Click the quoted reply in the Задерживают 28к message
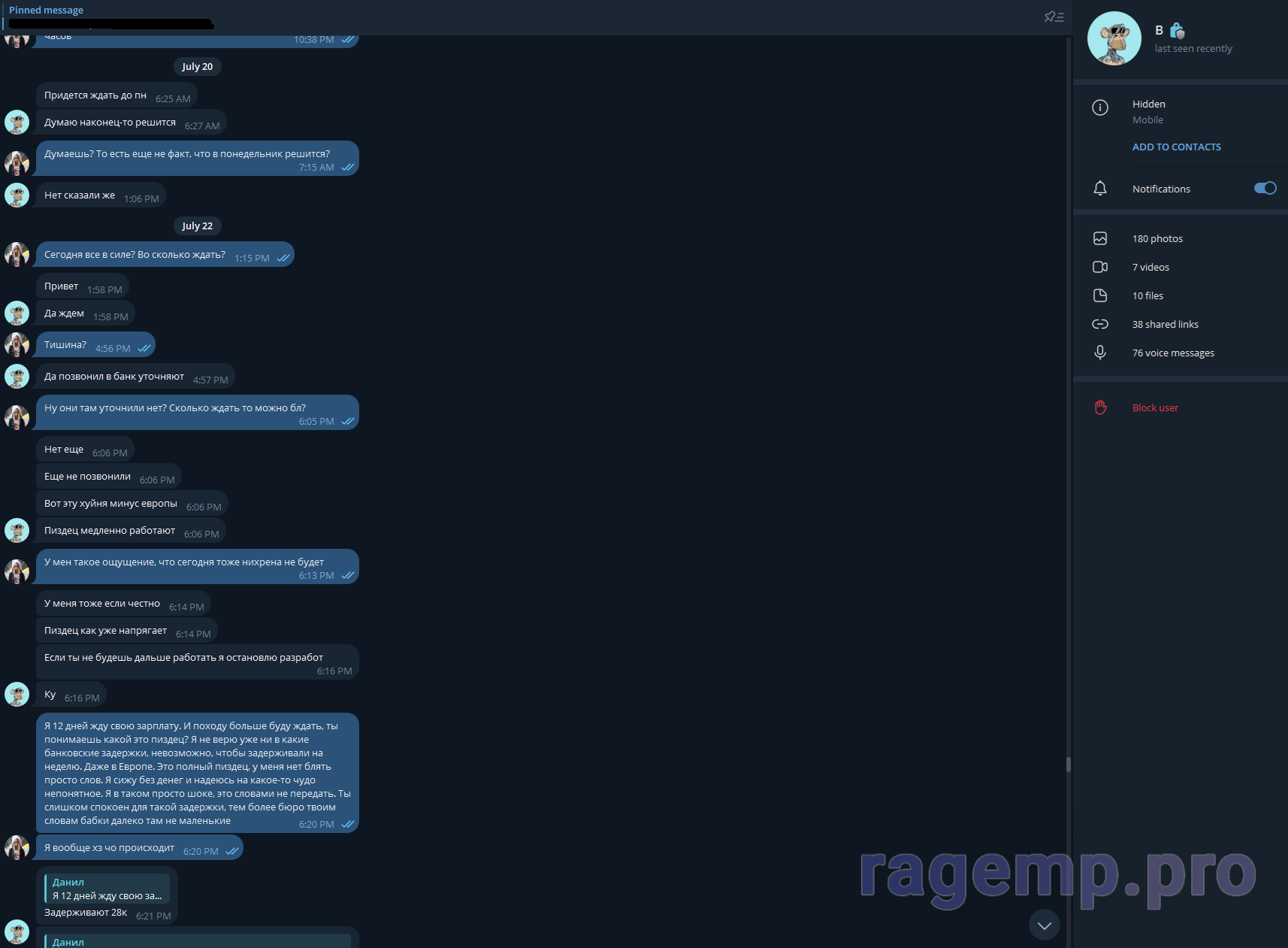The height and width of the screenshot is (948, 1288). coord(107,889)
